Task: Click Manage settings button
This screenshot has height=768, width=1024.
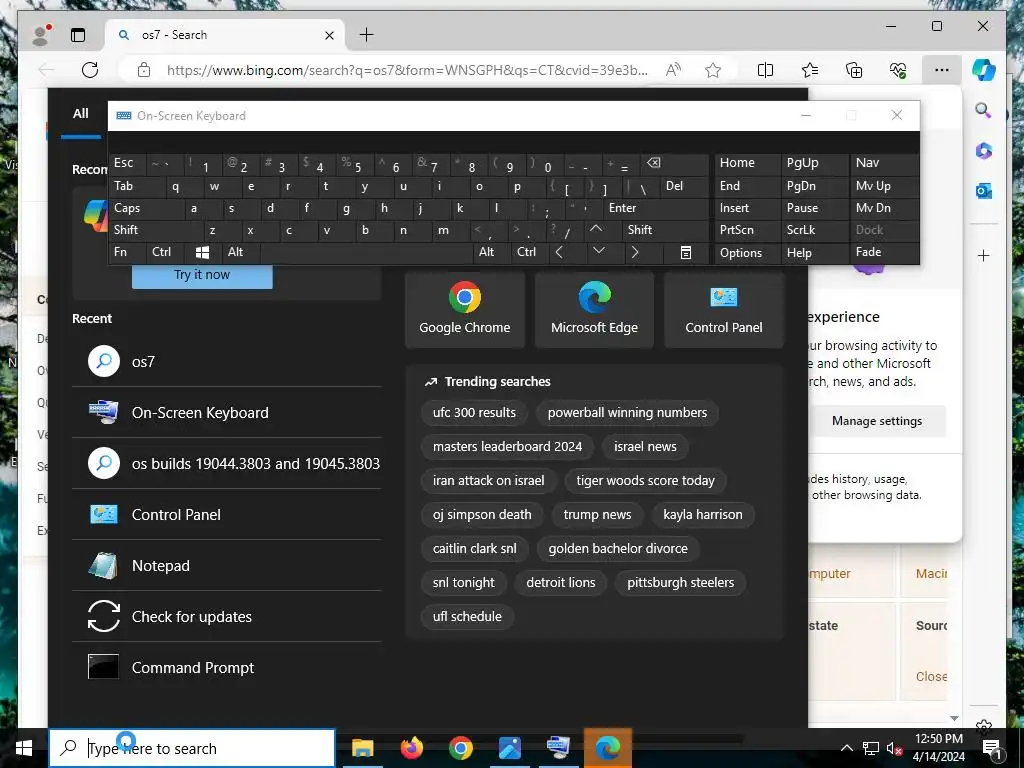Action: tap(877, 421)
